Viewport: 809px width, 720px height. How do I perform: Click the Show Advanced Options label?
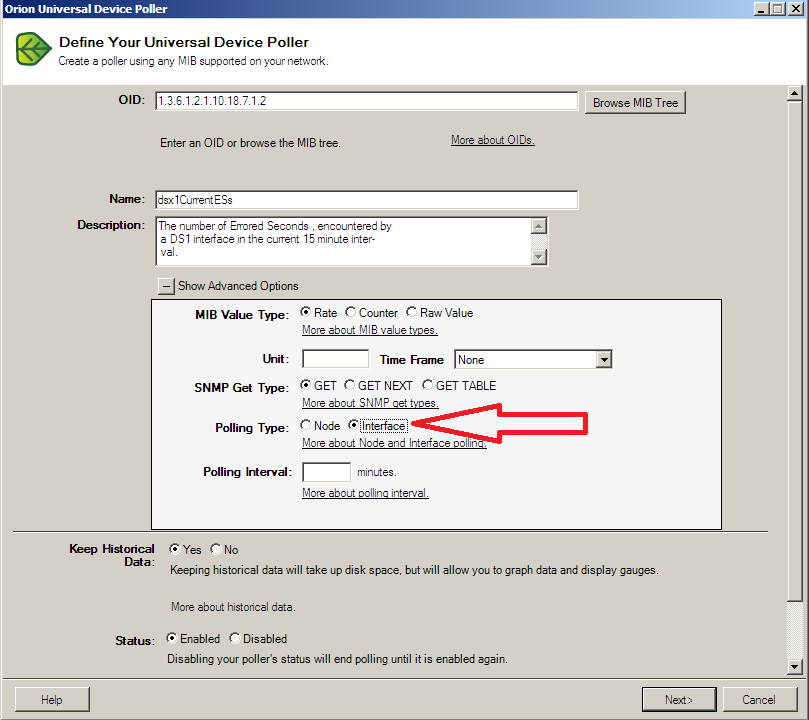pyautogui.click(x=238, y=286)
